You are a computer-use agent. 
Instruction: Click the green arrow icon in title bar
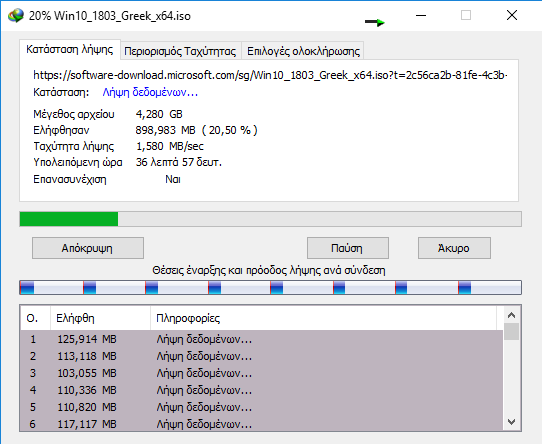375,22
